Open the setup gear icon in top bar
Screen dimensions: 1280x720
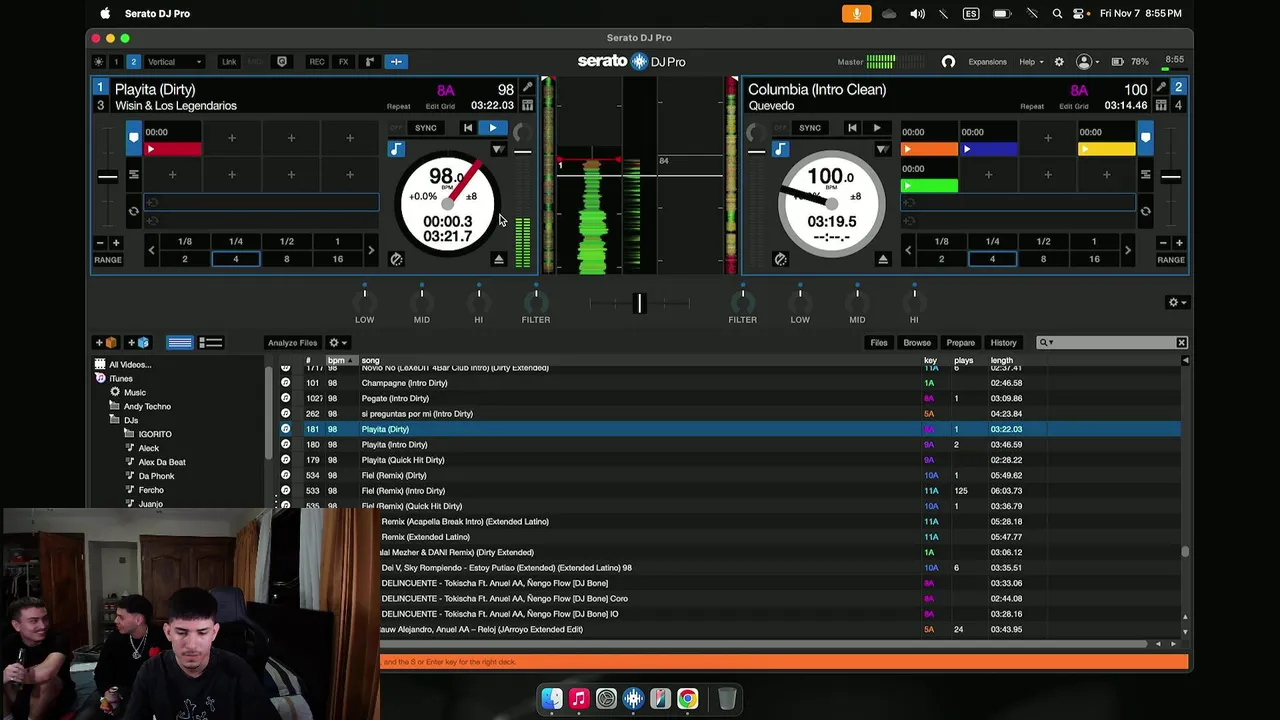pyautogui.click(x=1059, y=62)
